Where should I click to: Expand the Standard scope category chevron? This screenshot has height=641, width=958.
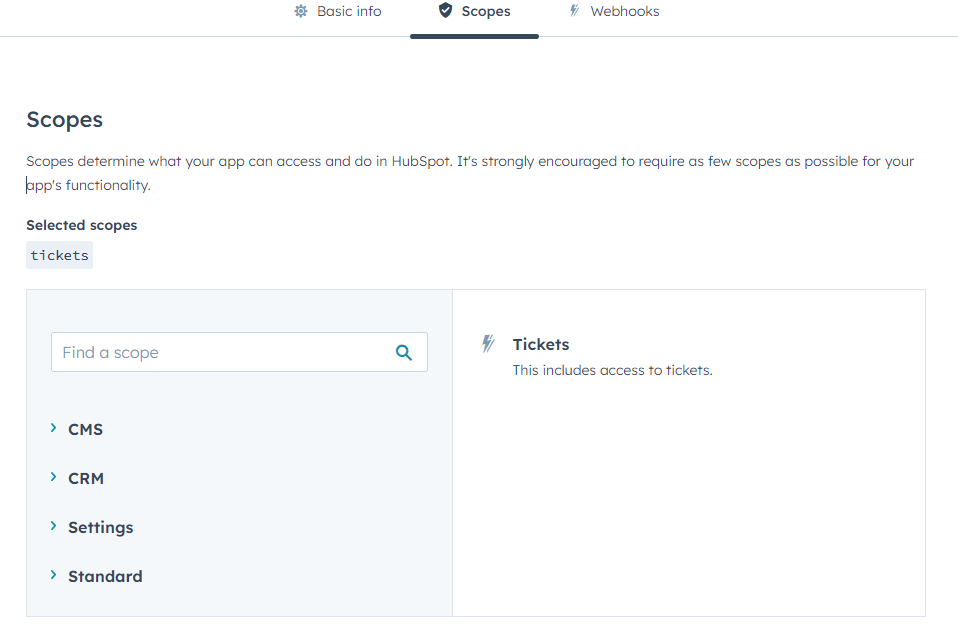click(x=53, y=575)
